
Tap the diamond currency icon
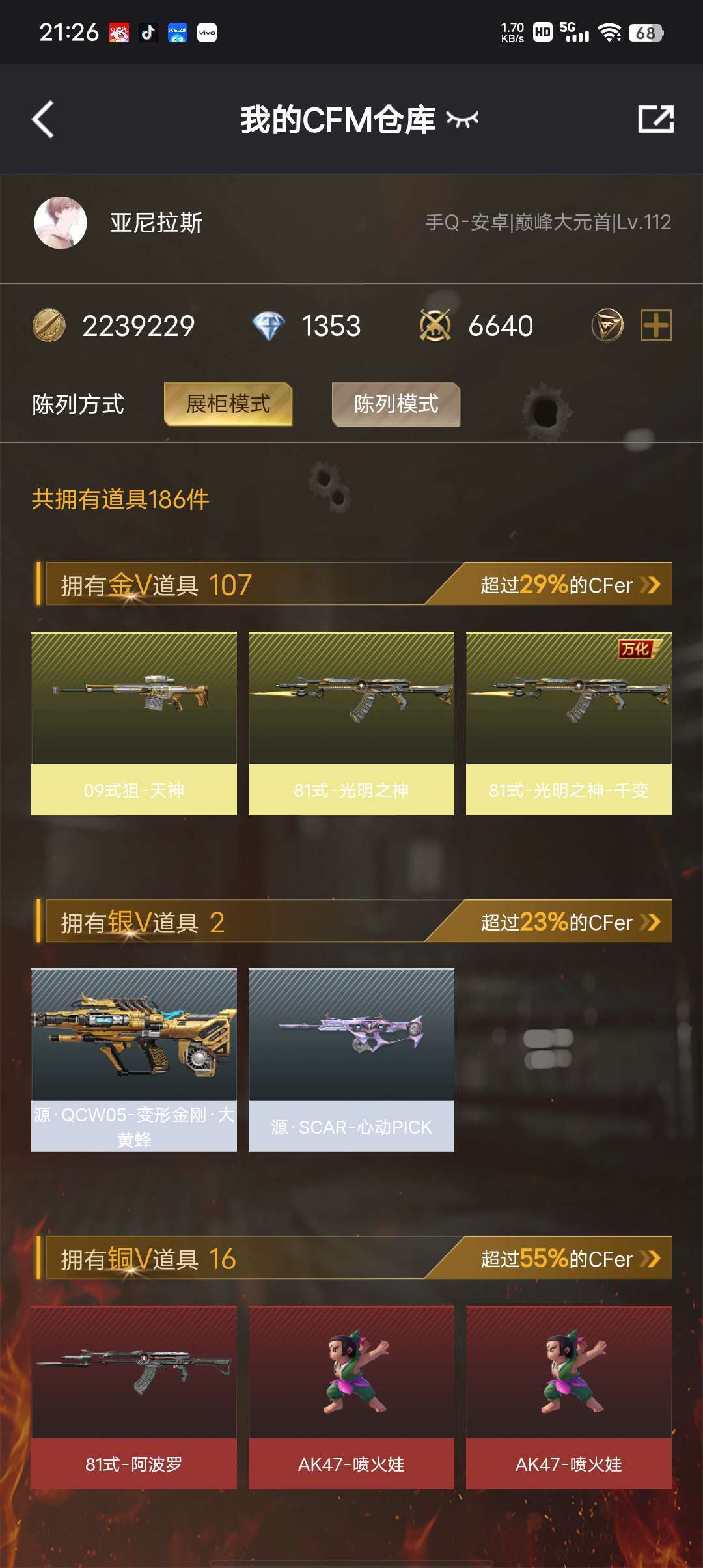pos(268,326)
